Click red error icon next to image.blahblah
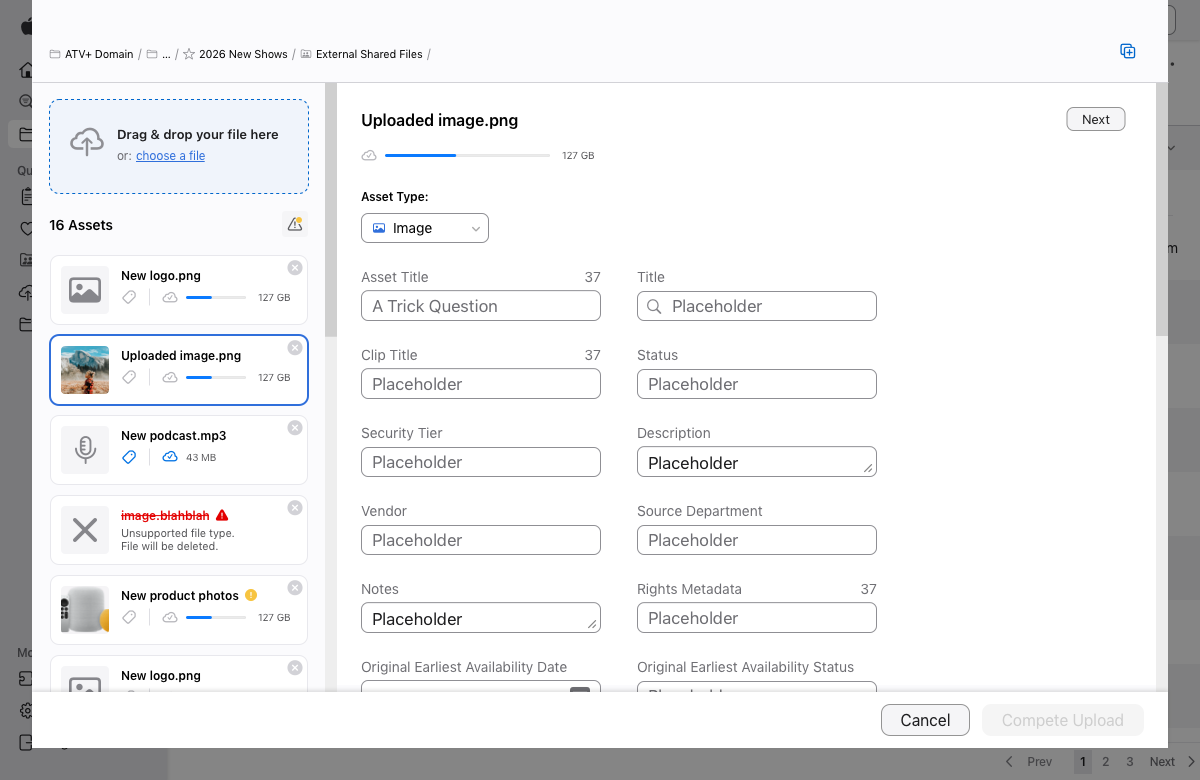Image resolution: width=1200 pixels, height=780 pixels. click(x=222, y=515)
